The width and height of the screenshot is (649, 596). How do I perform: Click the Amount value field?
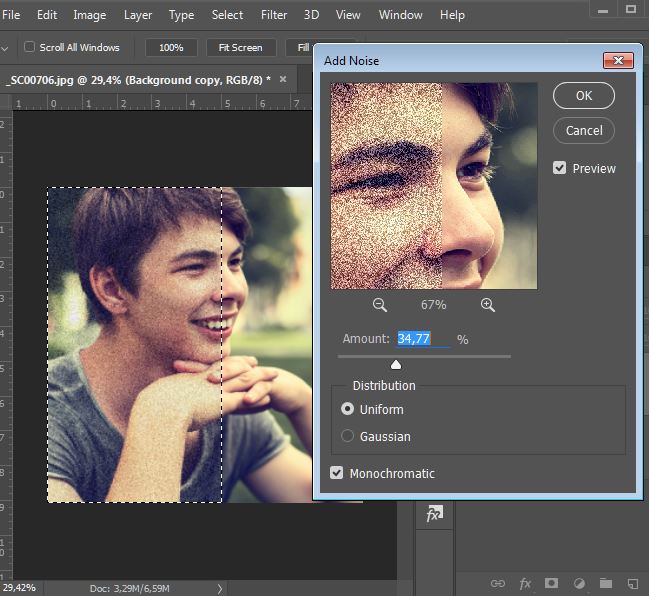[423, 339]
